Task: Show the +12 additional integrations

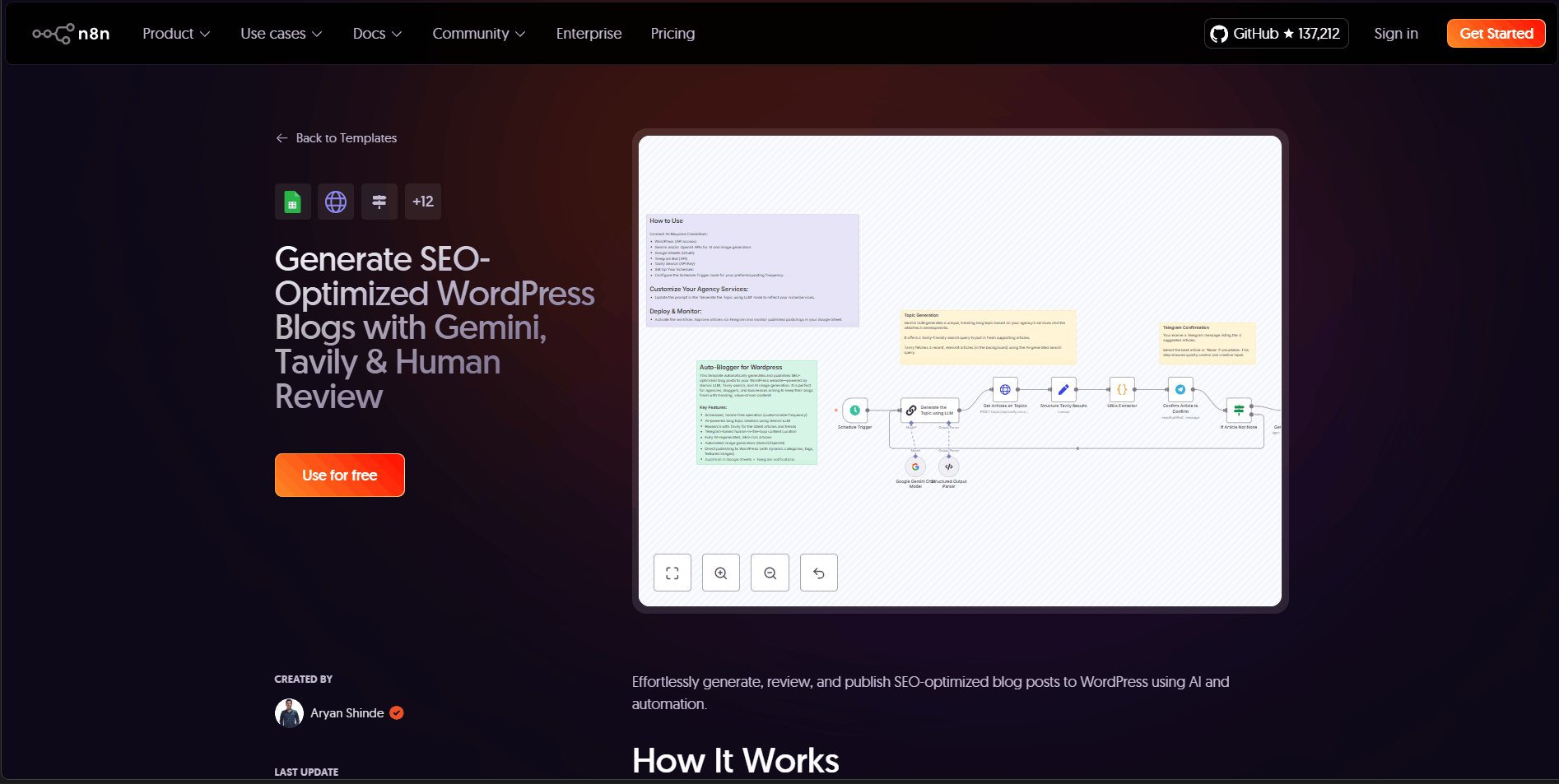Action: click(422, 202)
